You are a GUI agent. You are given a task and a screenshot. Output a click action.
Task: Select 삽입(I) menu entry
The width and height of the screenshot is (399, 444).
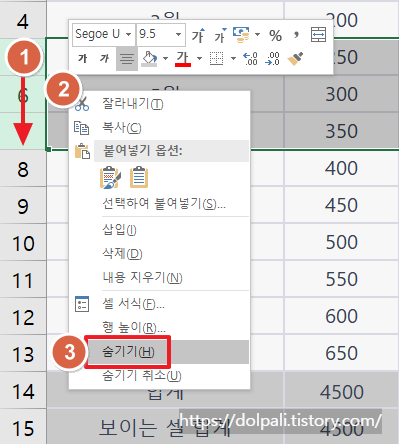[x=159, y=230]
